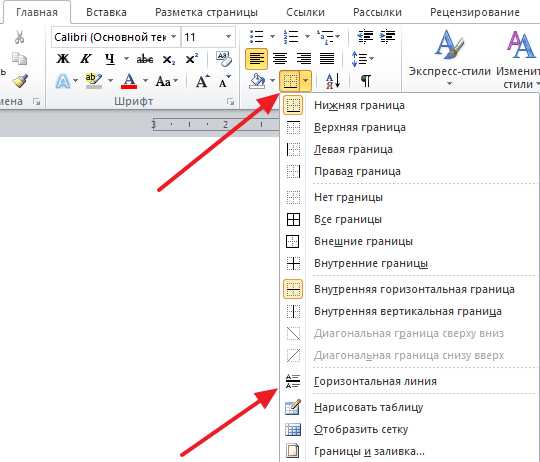Insert Горизонтальная линия
540x462 pixels.
pos(409,381)
